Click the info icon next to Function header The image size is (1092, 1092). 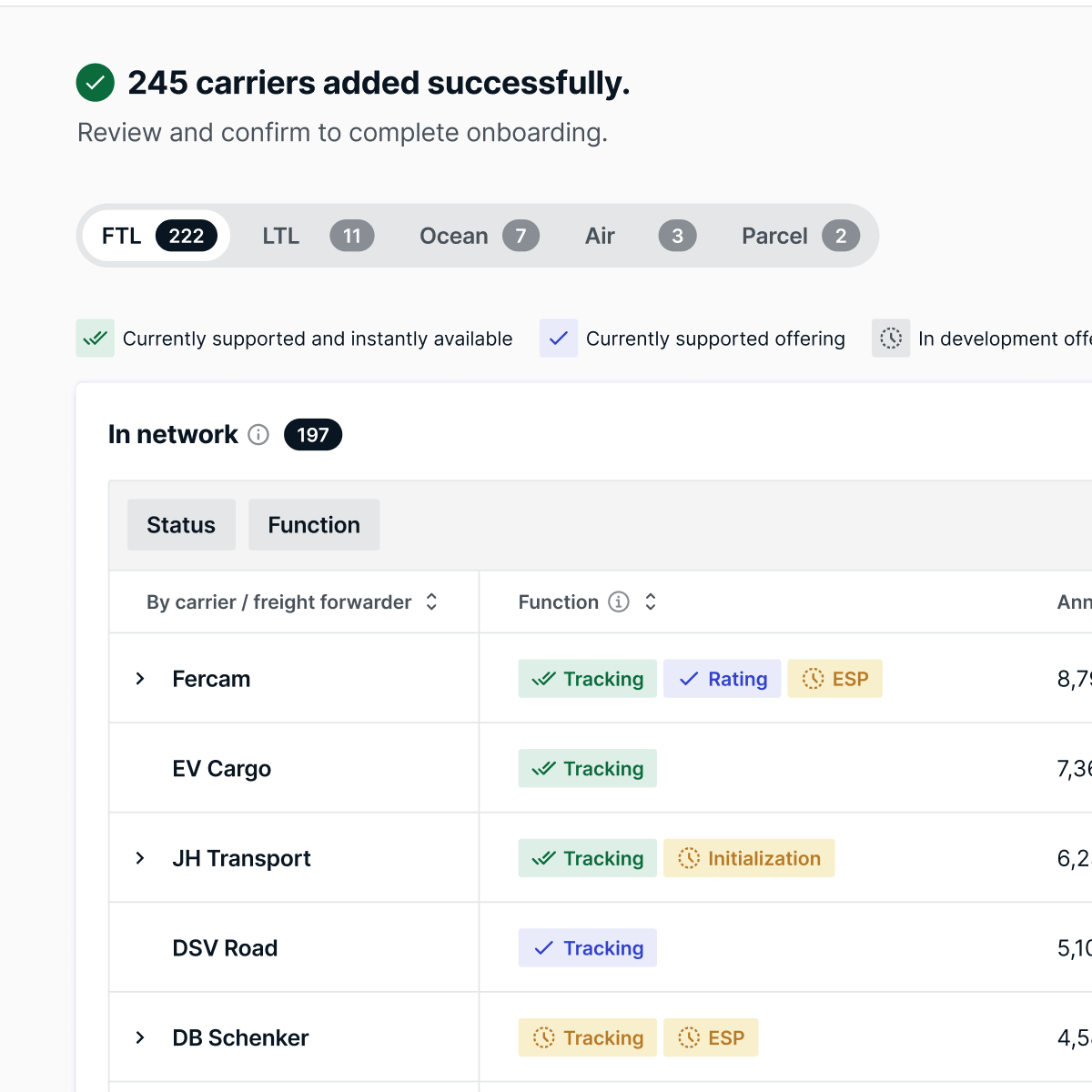[619, 602]
